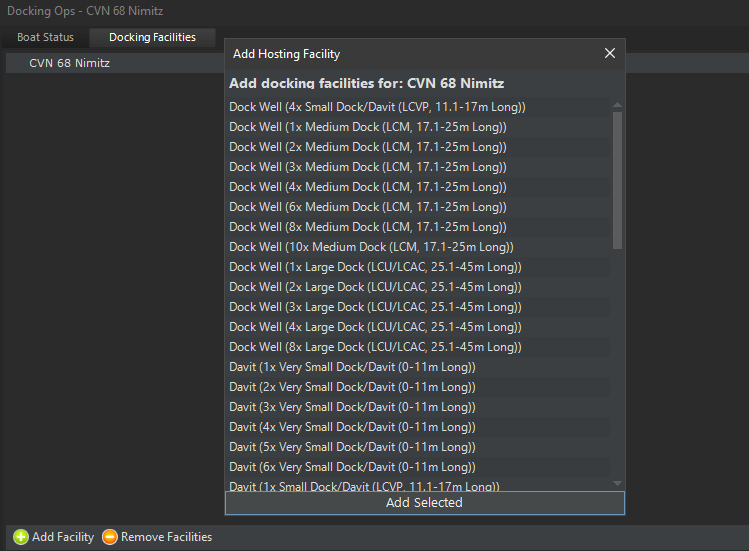
Task: Choose Dock Well 3x Large Dock
Action: coord(419,307)
